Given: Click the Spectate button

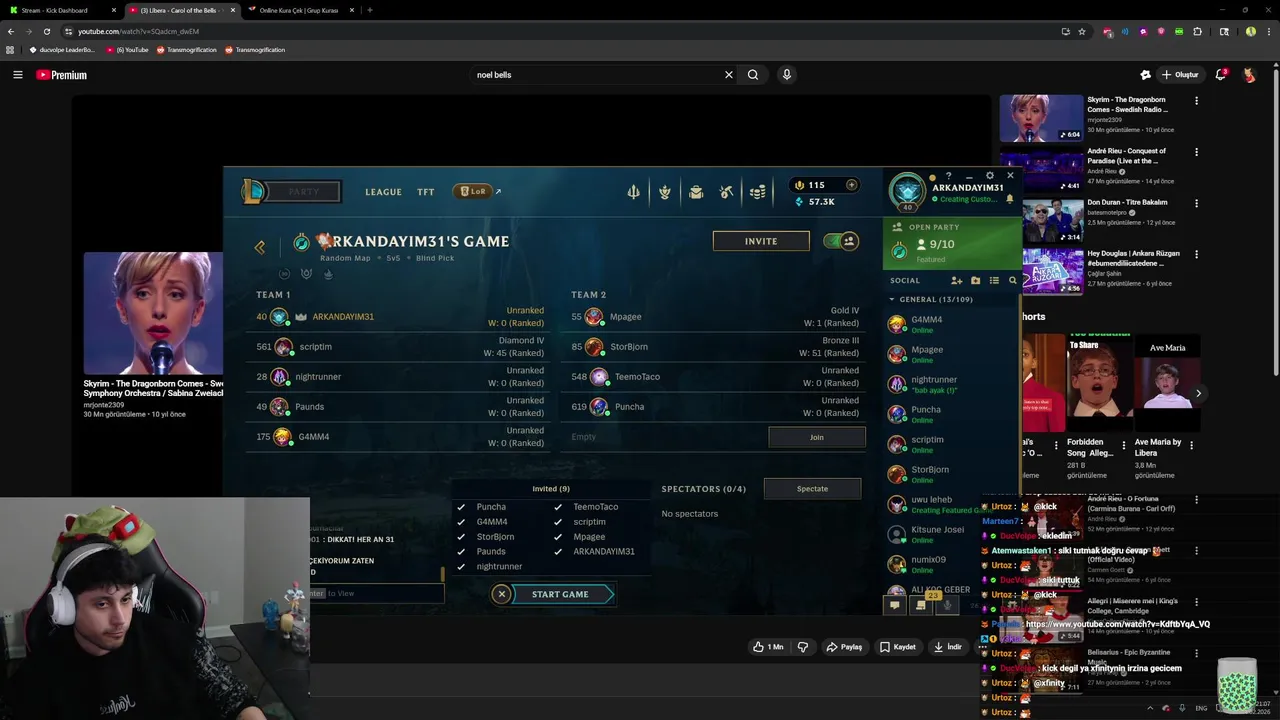Looking at the screenshot, I should point(812,489).
